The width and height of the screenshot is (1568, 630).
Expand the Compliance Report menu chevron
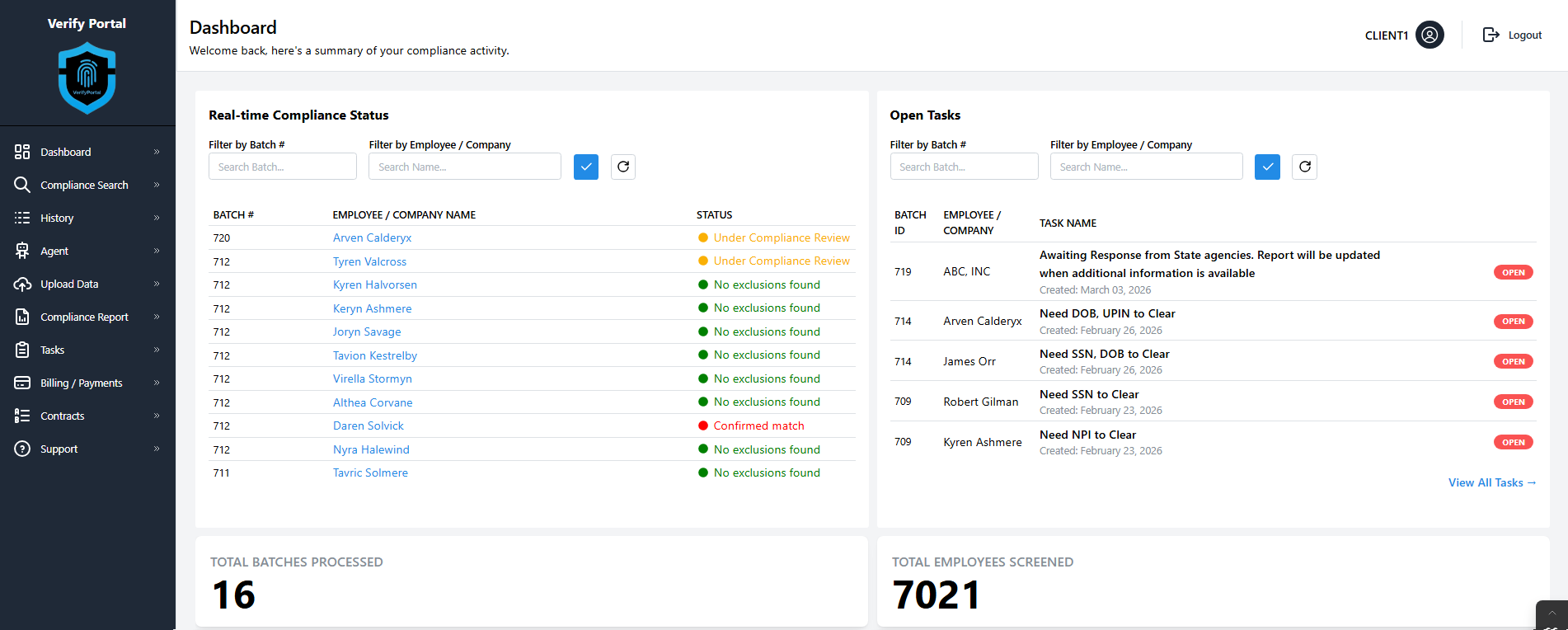(157, 317)
